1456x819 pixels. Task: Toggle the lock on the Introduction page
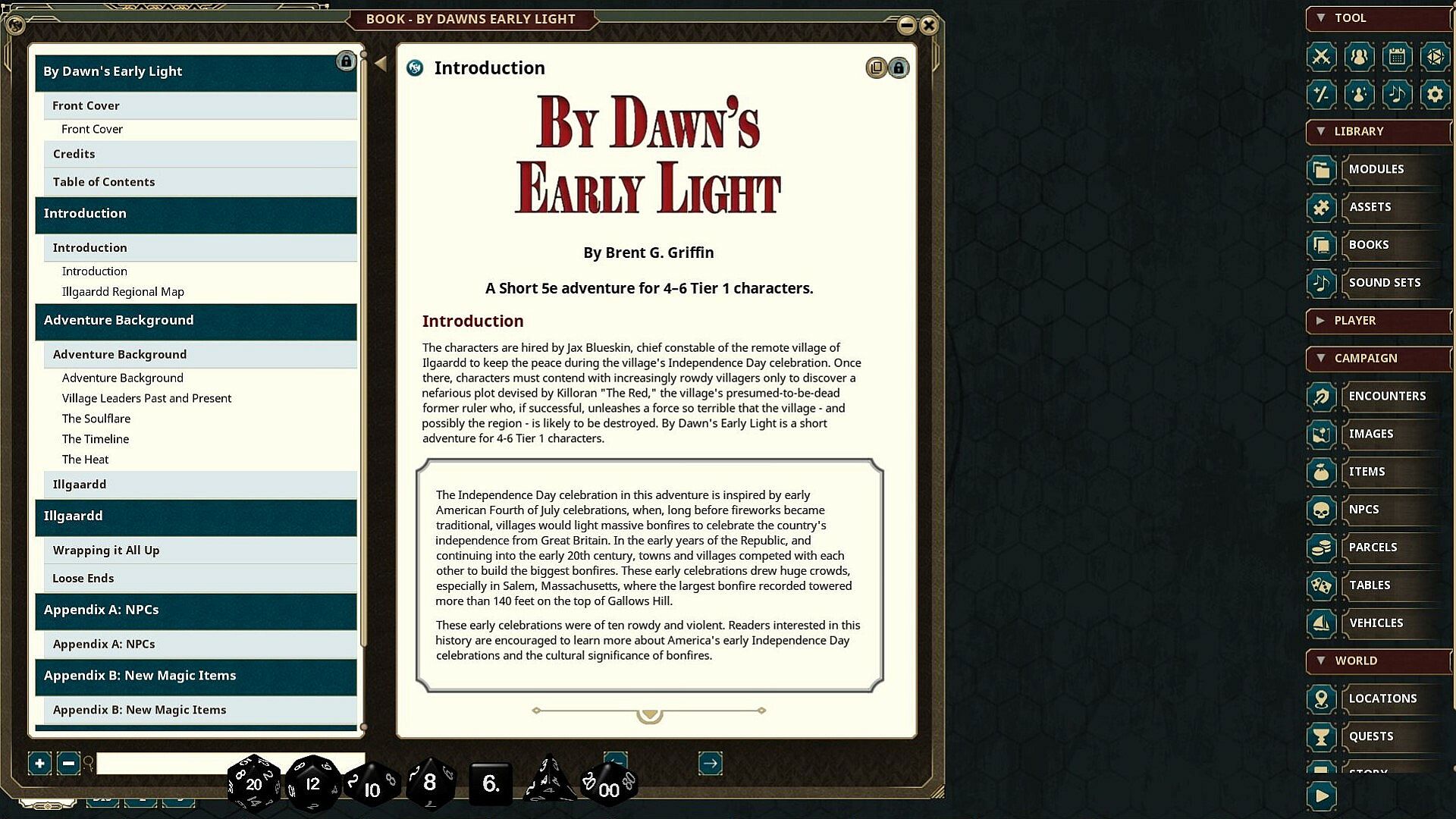[899, 68]
